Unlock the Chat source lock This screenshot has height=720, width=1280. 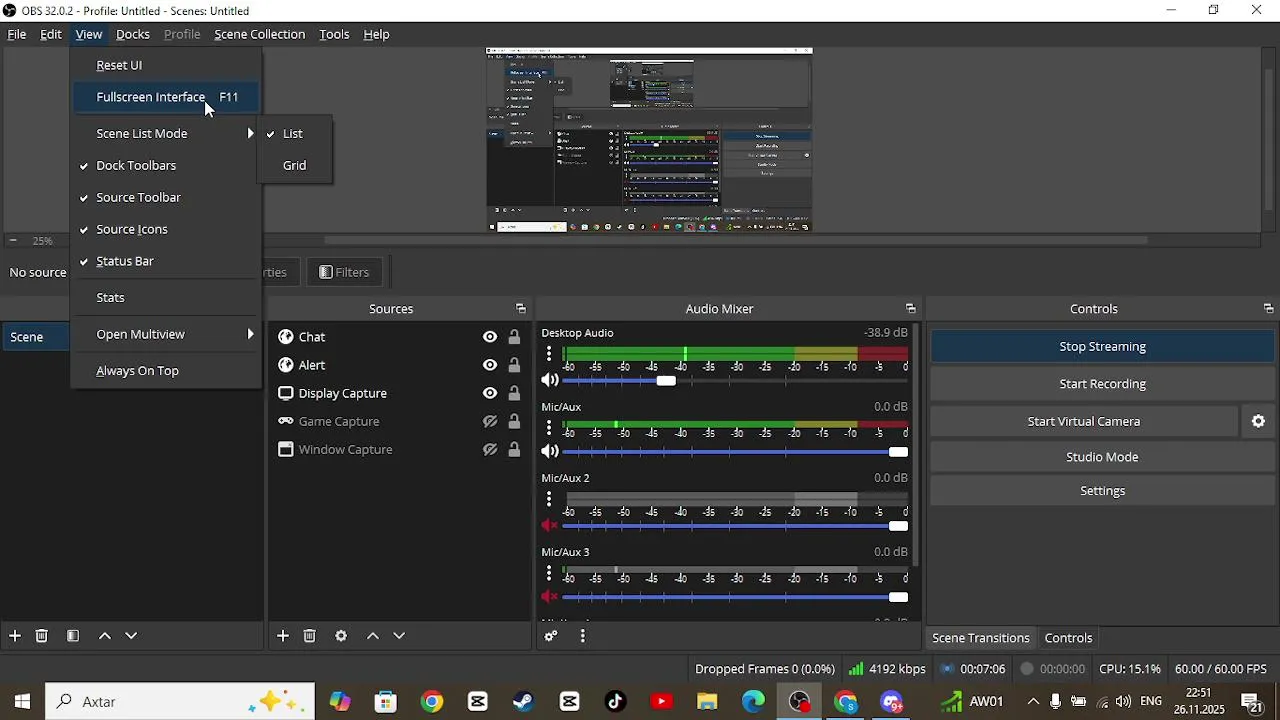tap(514, 337)
